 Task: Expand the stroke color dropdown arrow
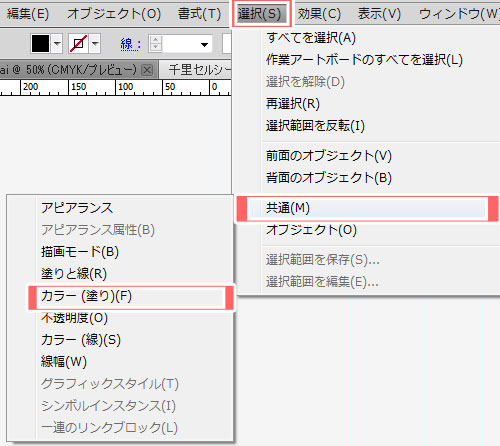pyautogui.click(x=95, y=43)
